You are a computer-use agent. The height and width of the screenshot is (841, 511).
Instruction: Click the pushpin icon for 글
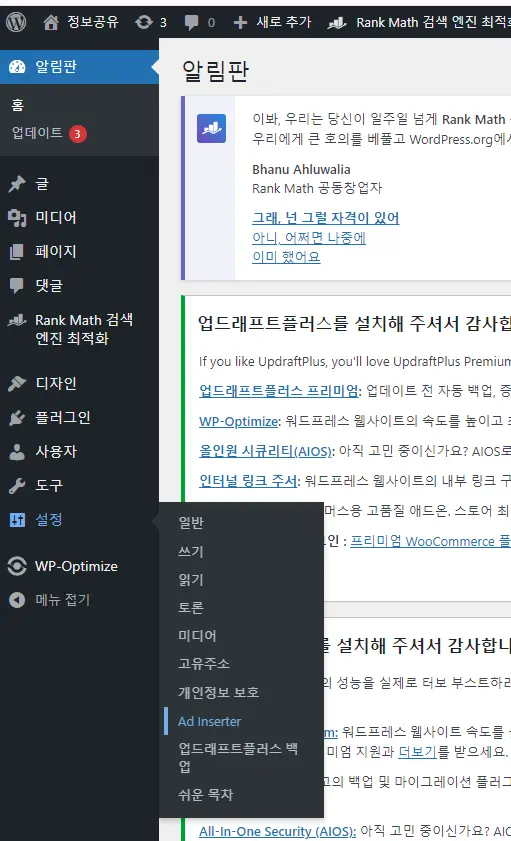pyautogui.click(x=17, y=184)
